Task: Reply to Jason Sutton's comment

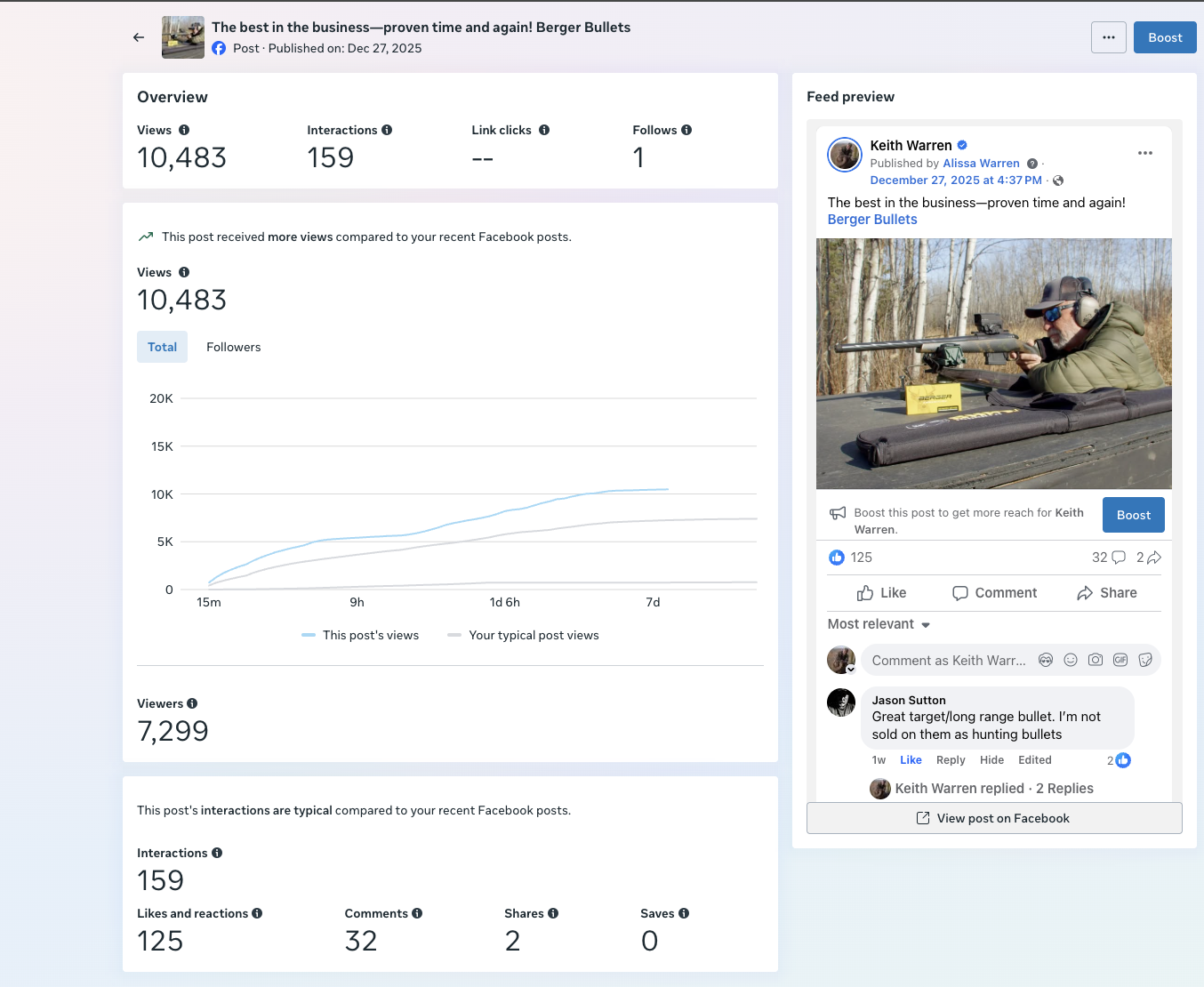Action: coord(951,760)
